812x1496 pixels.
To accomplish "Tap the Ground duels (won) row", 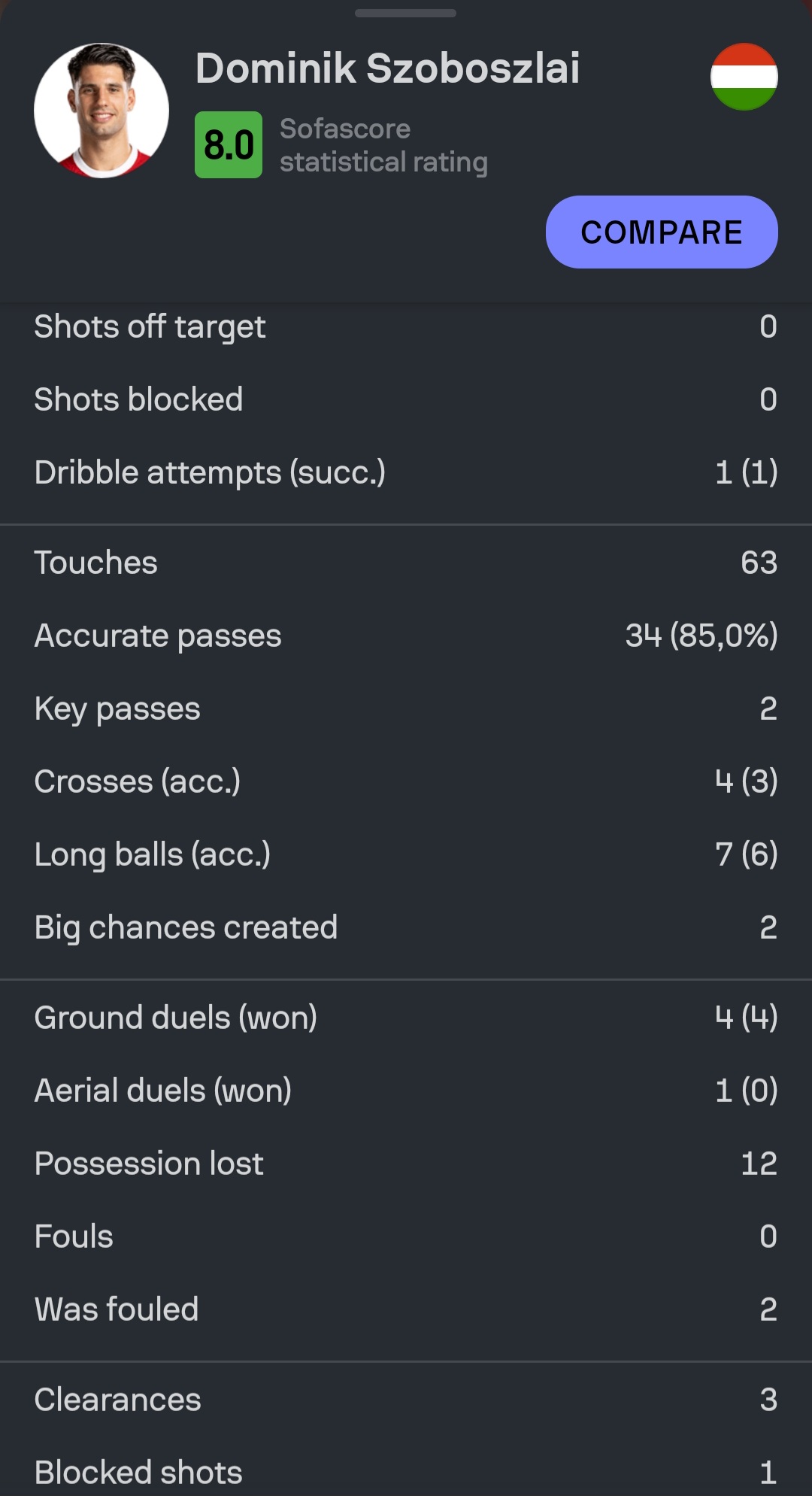I will click(x=406, y=1018).
